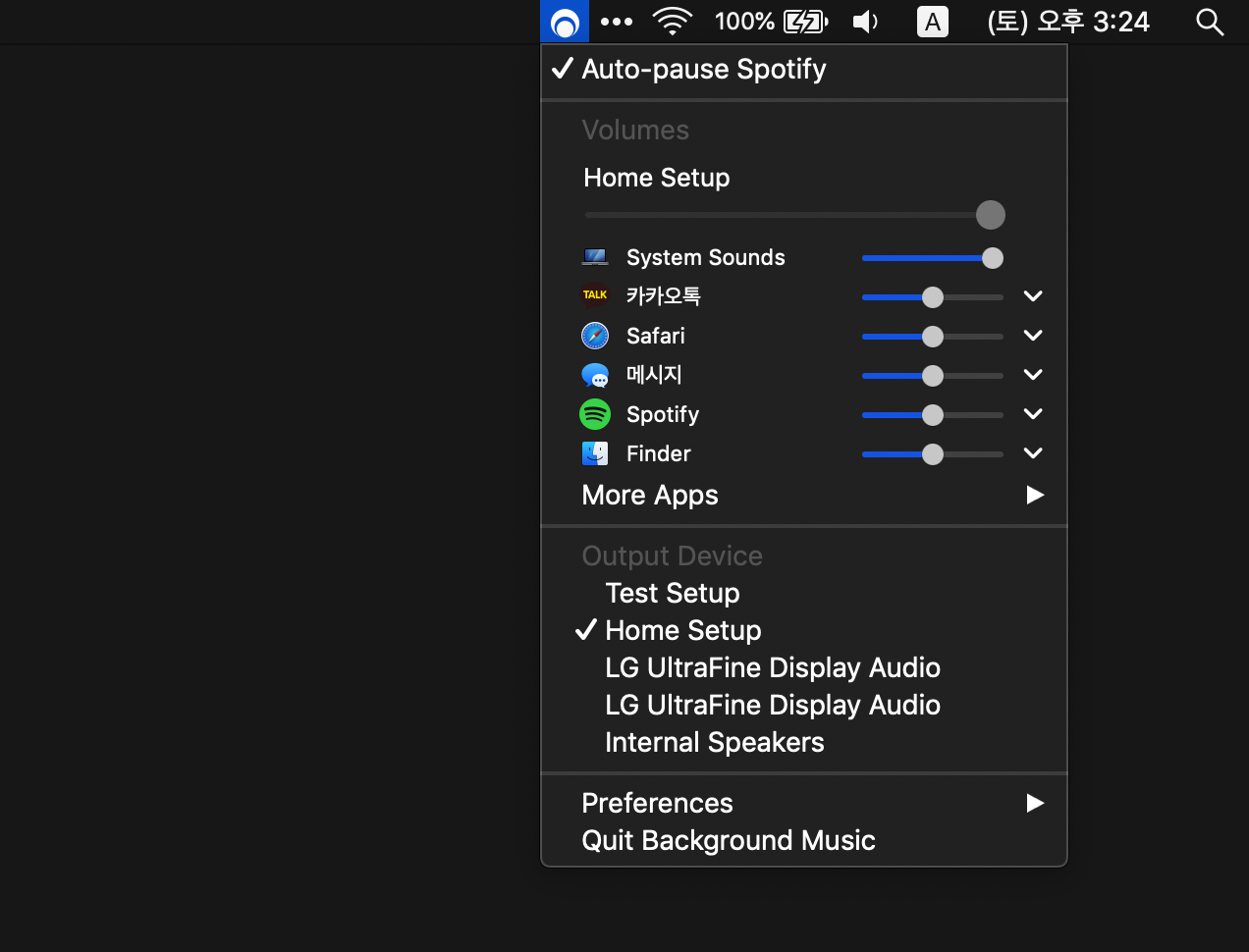1249x952 pixels.
Task: Click the 메시지 app name label
Action: pos(654,374)
